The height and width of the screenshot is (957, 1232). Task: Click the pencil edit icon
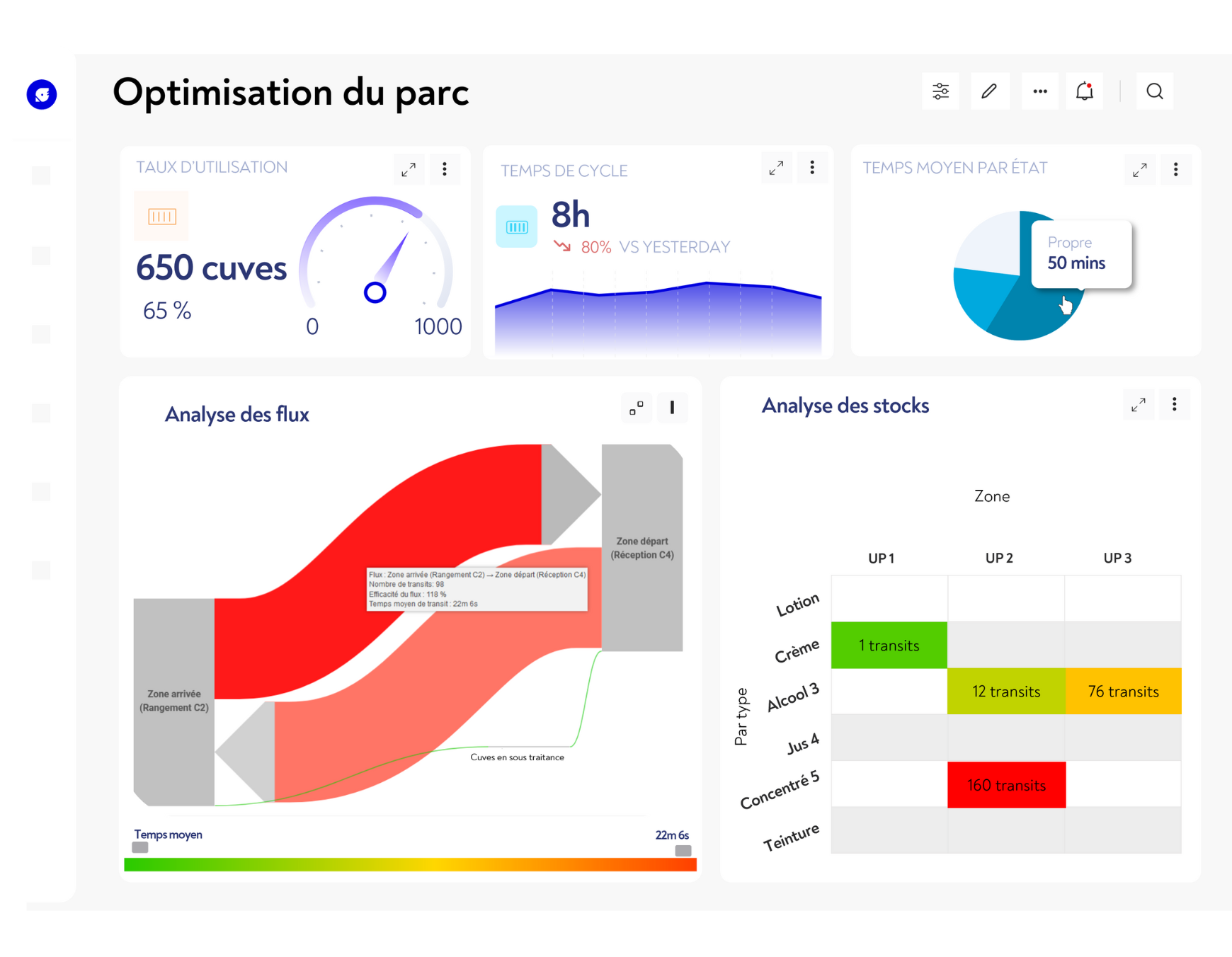point(989,91)
